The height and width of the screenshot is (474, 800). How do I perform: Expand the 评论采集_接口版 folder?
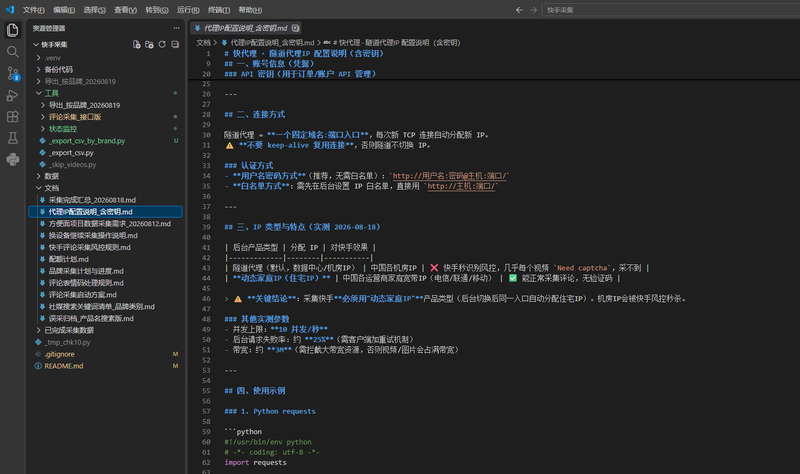pyautogui.click(x=105, y=117)
